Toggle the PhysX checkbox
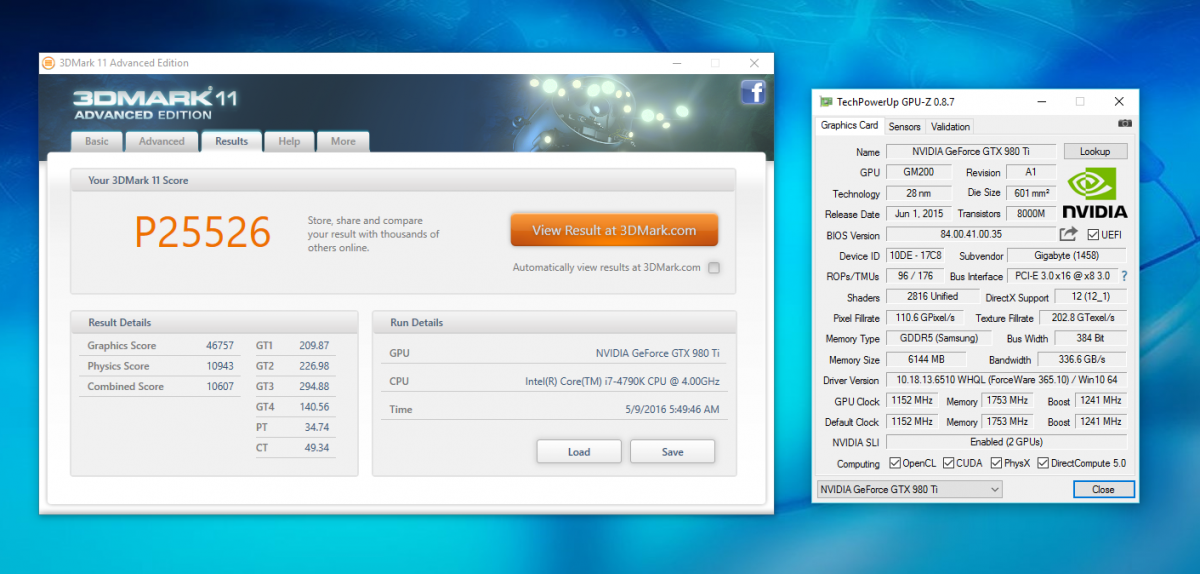 (x=997, y=464)
